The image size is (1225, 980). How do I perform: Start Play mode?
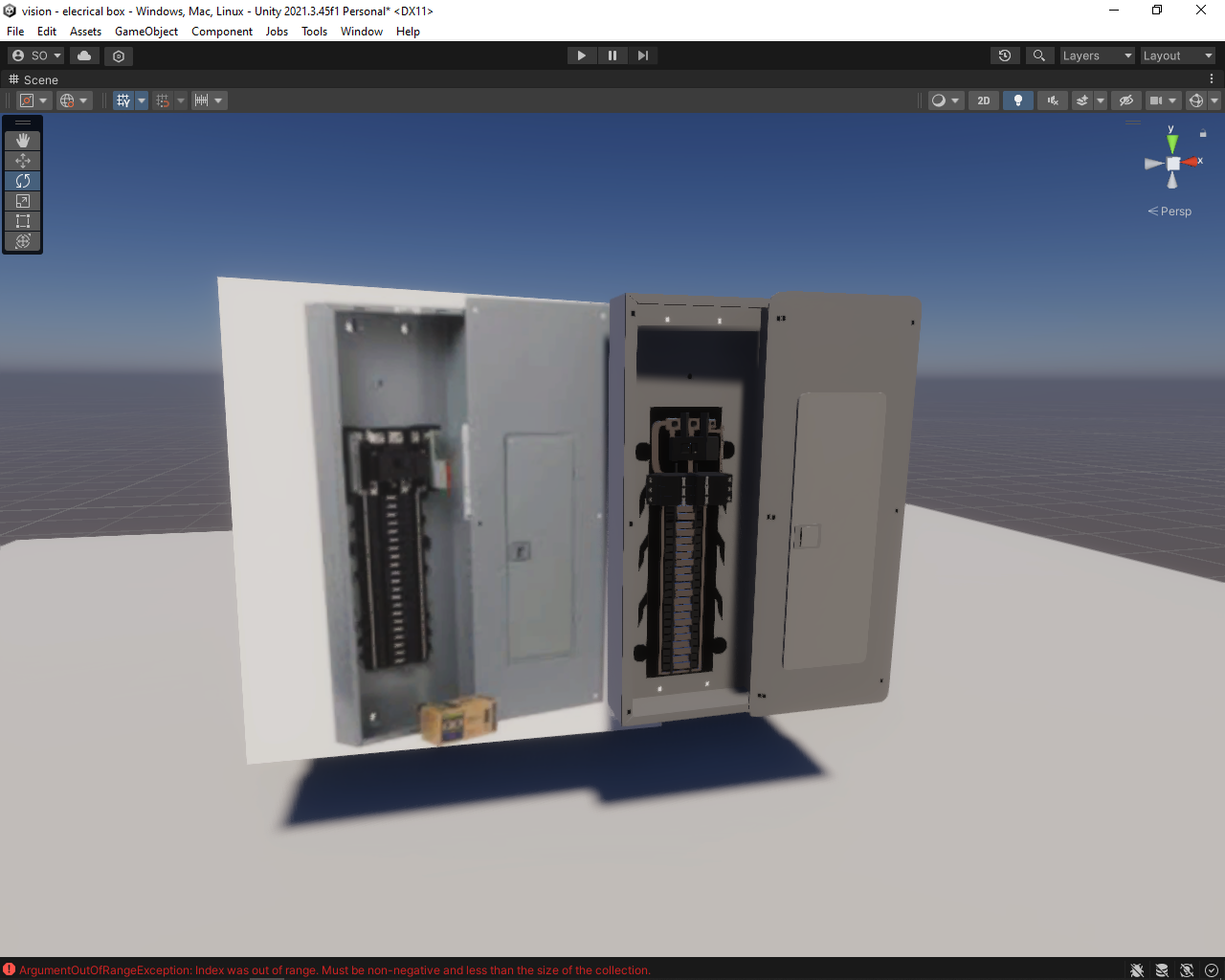click(x=582, y=56)
